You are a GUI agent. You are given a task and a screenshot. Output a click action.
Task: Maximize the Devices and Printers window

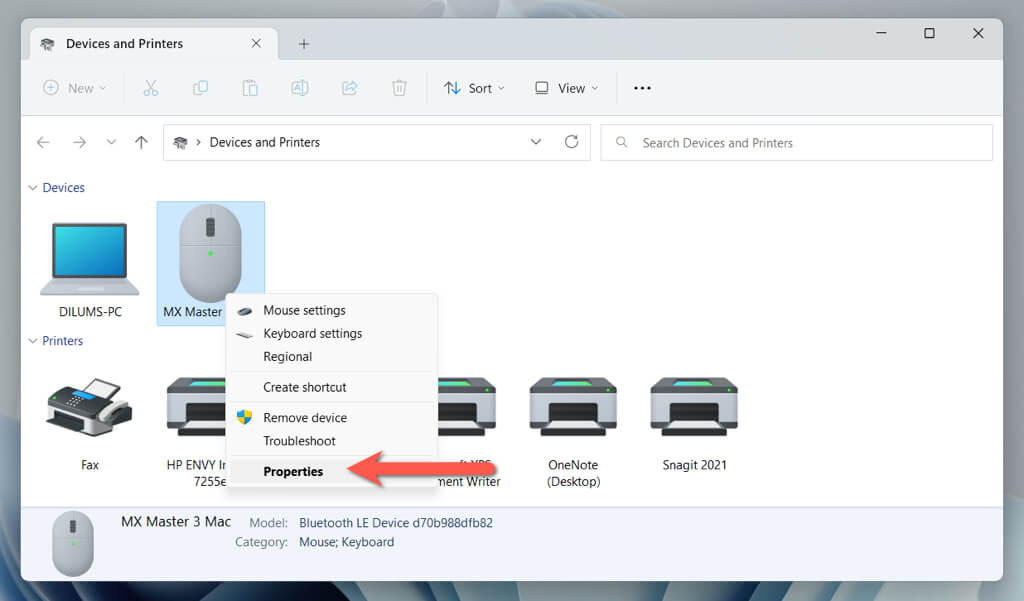(x=929, y=33)
